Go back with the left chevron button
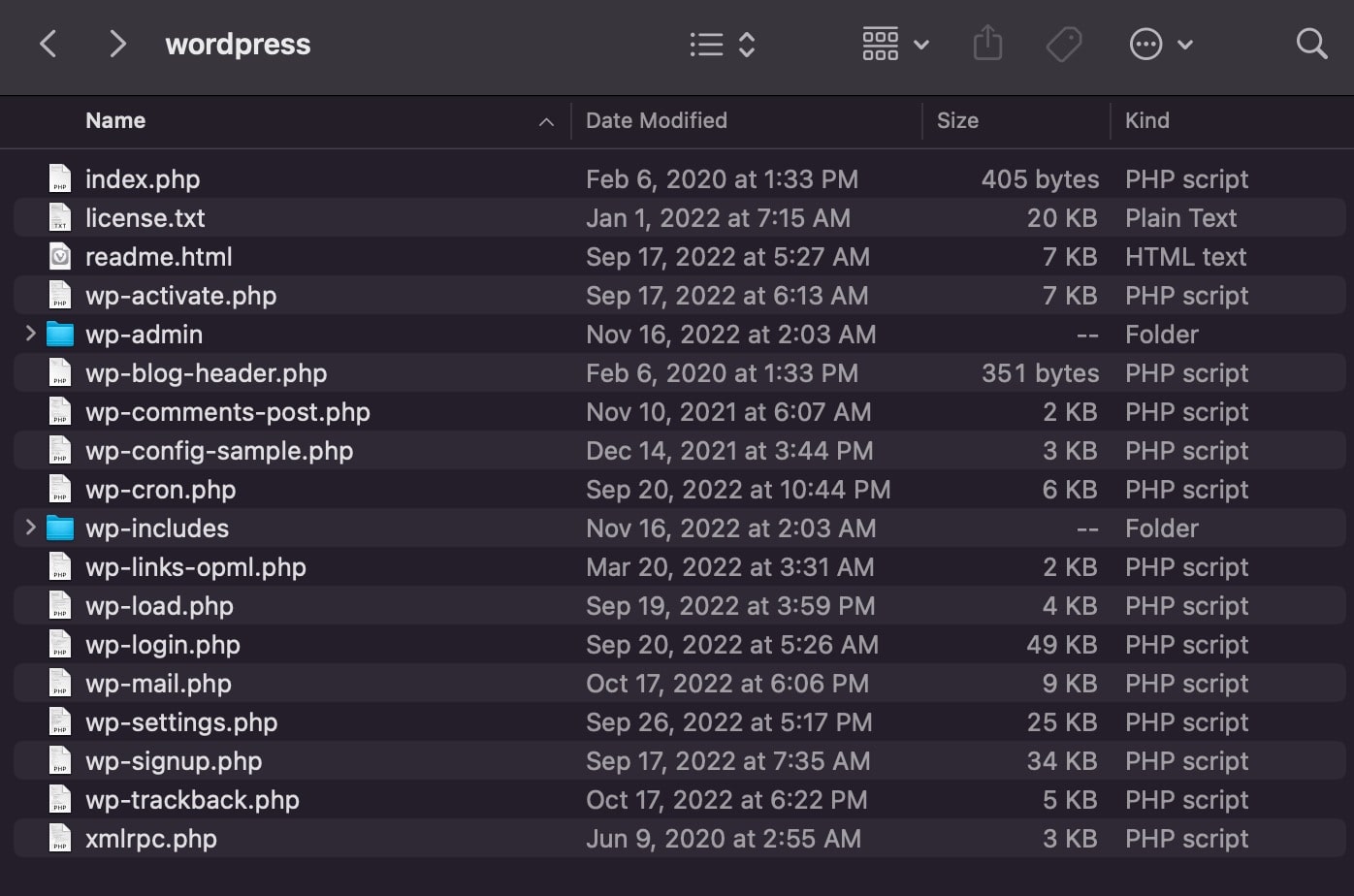This screenshot has width=1354, height=896. click(x=48, y=44)
